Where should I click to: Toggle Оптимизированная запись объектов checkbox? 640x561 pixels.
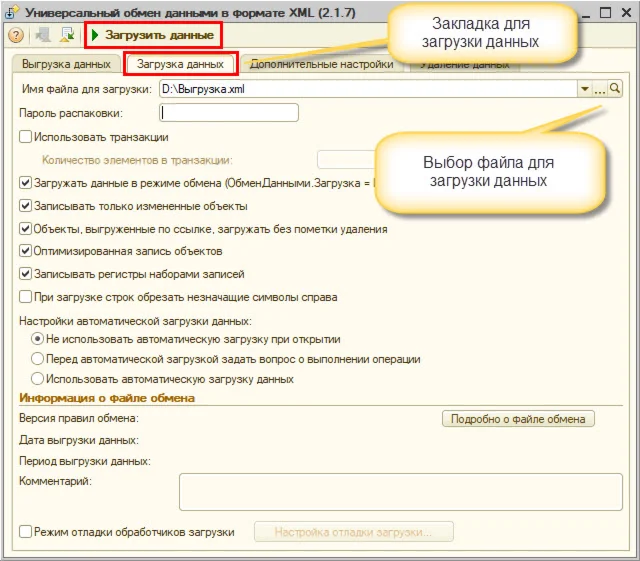(x=25, y=250)
